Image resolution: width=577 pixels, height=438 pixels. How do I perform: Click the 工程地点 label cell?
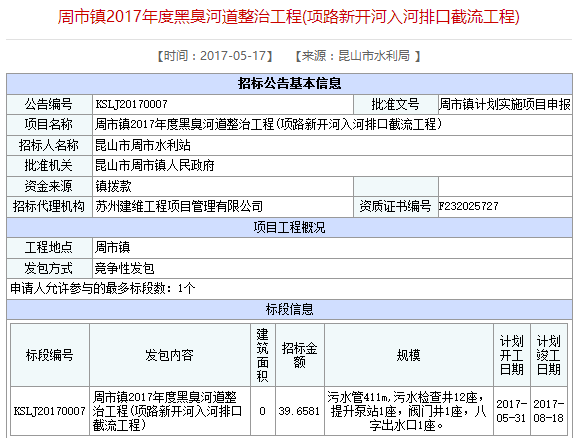point(49,247)
